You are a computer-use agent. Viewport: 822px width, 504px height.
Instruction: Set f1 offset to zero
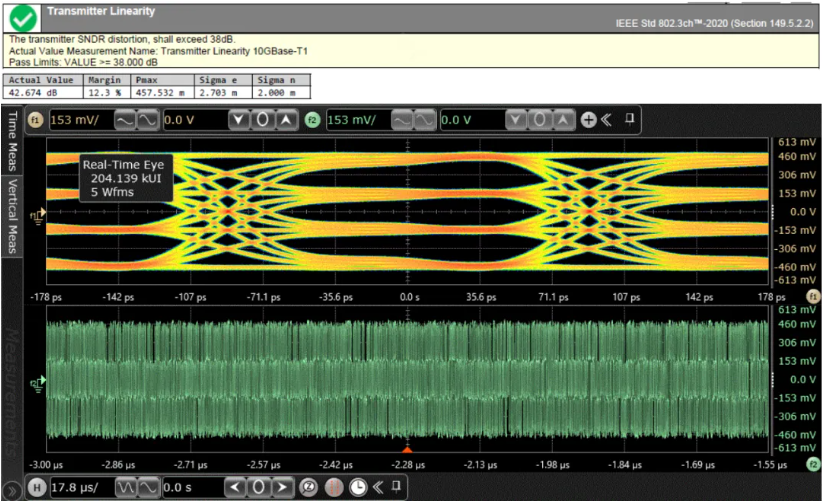[x=262, y=120]
